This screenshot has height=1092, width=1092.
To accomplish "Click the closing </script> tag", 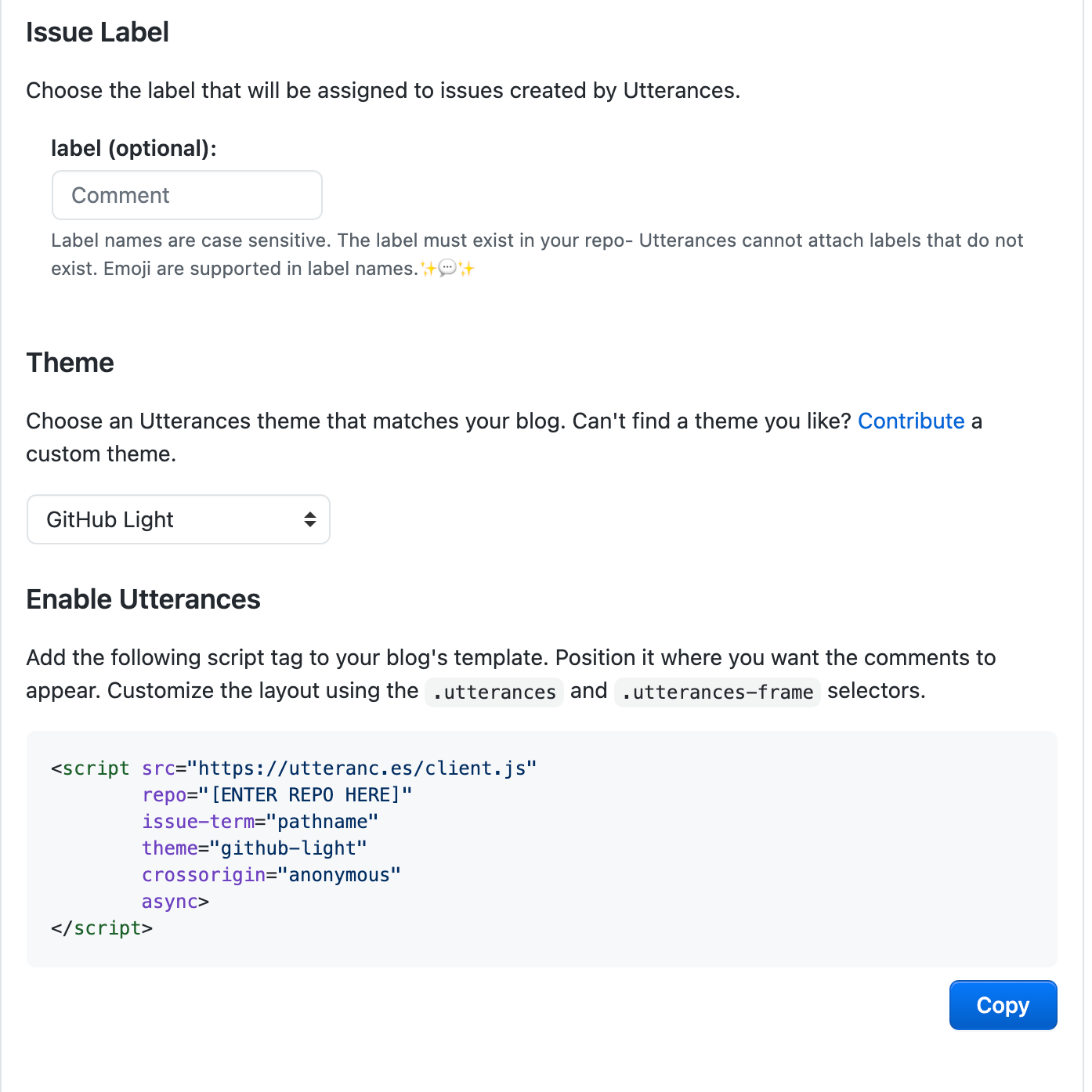I will click(102, 928).
